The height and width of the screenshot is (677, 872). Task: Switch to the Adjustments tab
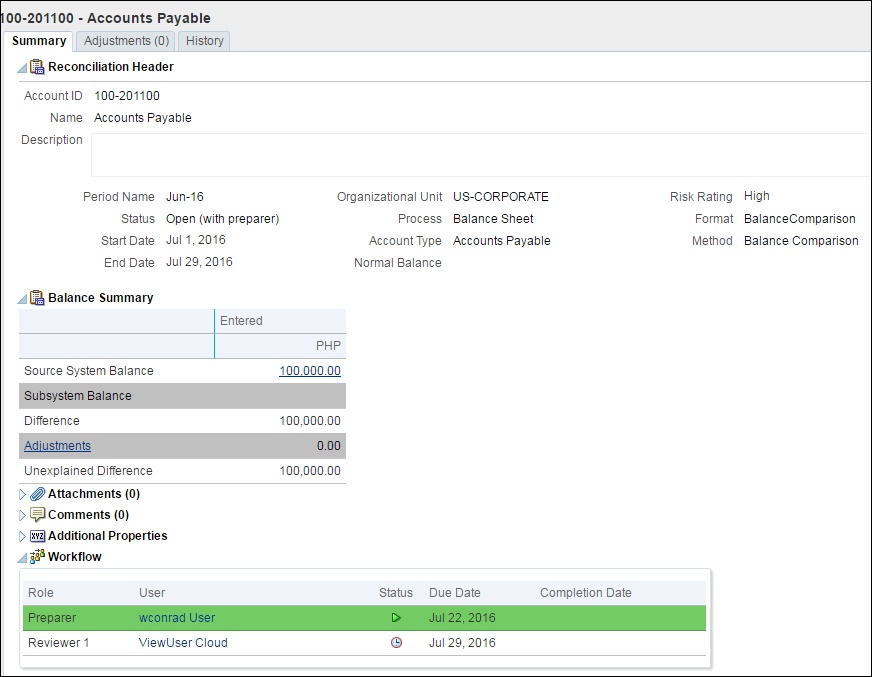click(124, 41)
